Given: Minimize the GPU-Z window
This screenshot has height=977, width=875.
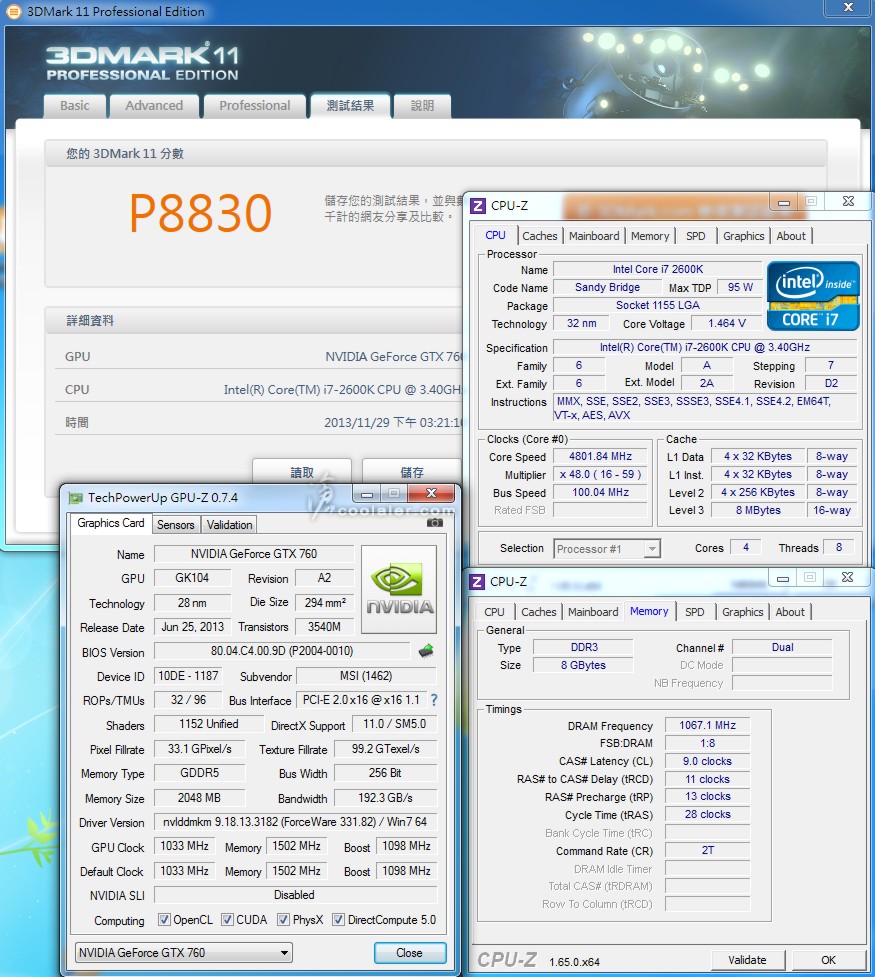Looking at the screenshot, I should click(367, 494).
